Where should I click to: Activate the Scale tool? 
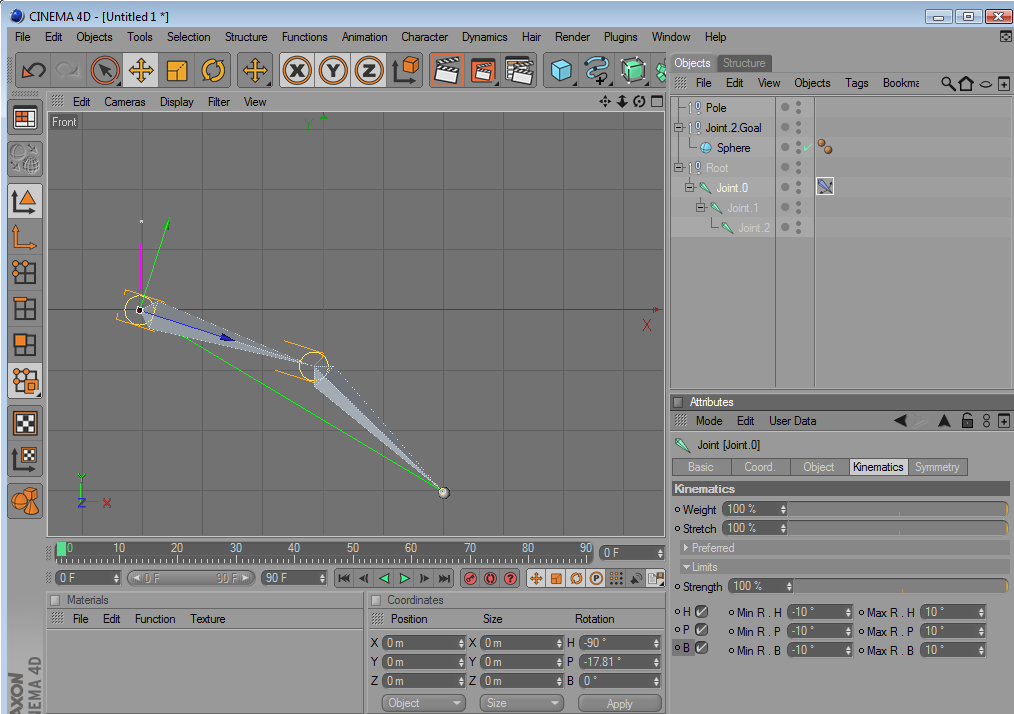(x=177, y=70)
